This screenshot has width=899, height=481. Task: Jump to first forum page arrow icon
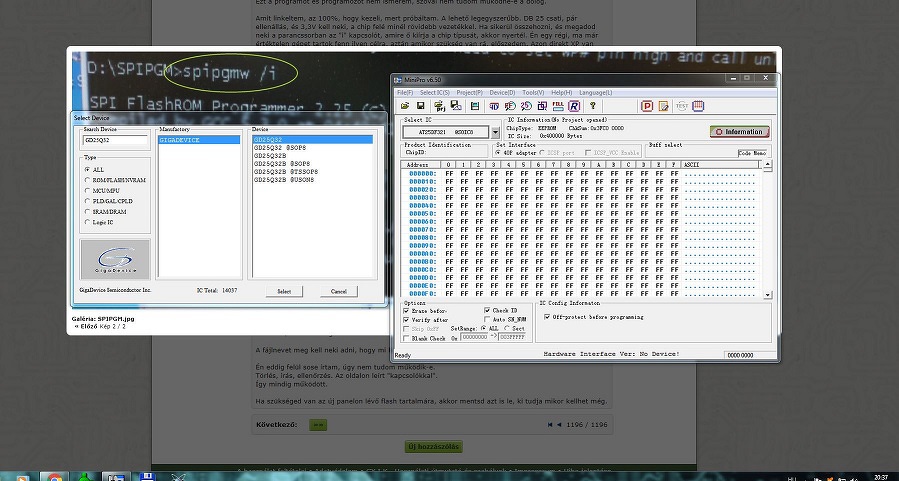550,425
